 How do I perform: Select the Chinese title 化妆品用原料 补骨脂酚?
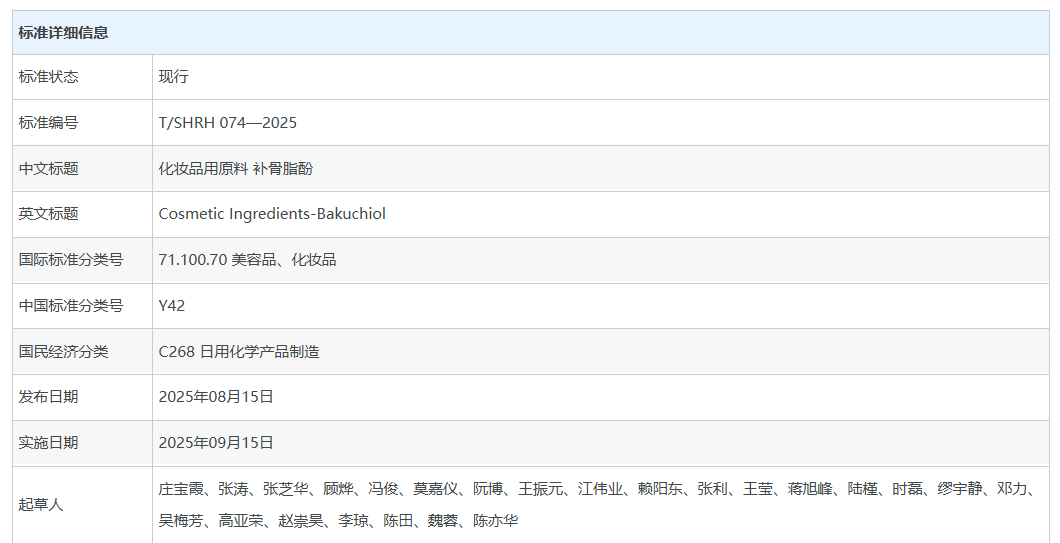(x=235, y=169)
